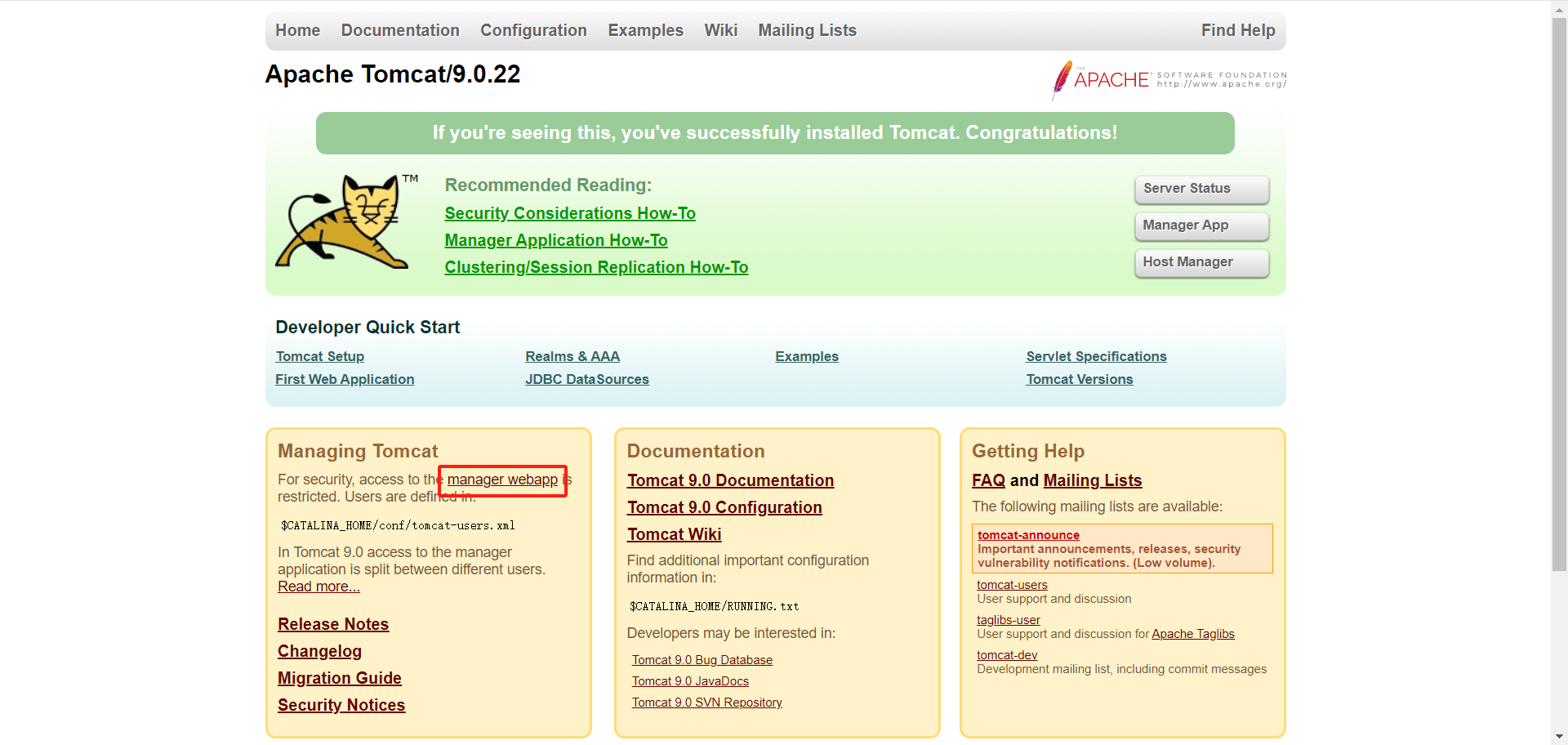
Task: Click the Getting Help heading
Action: click(1027, 451)
